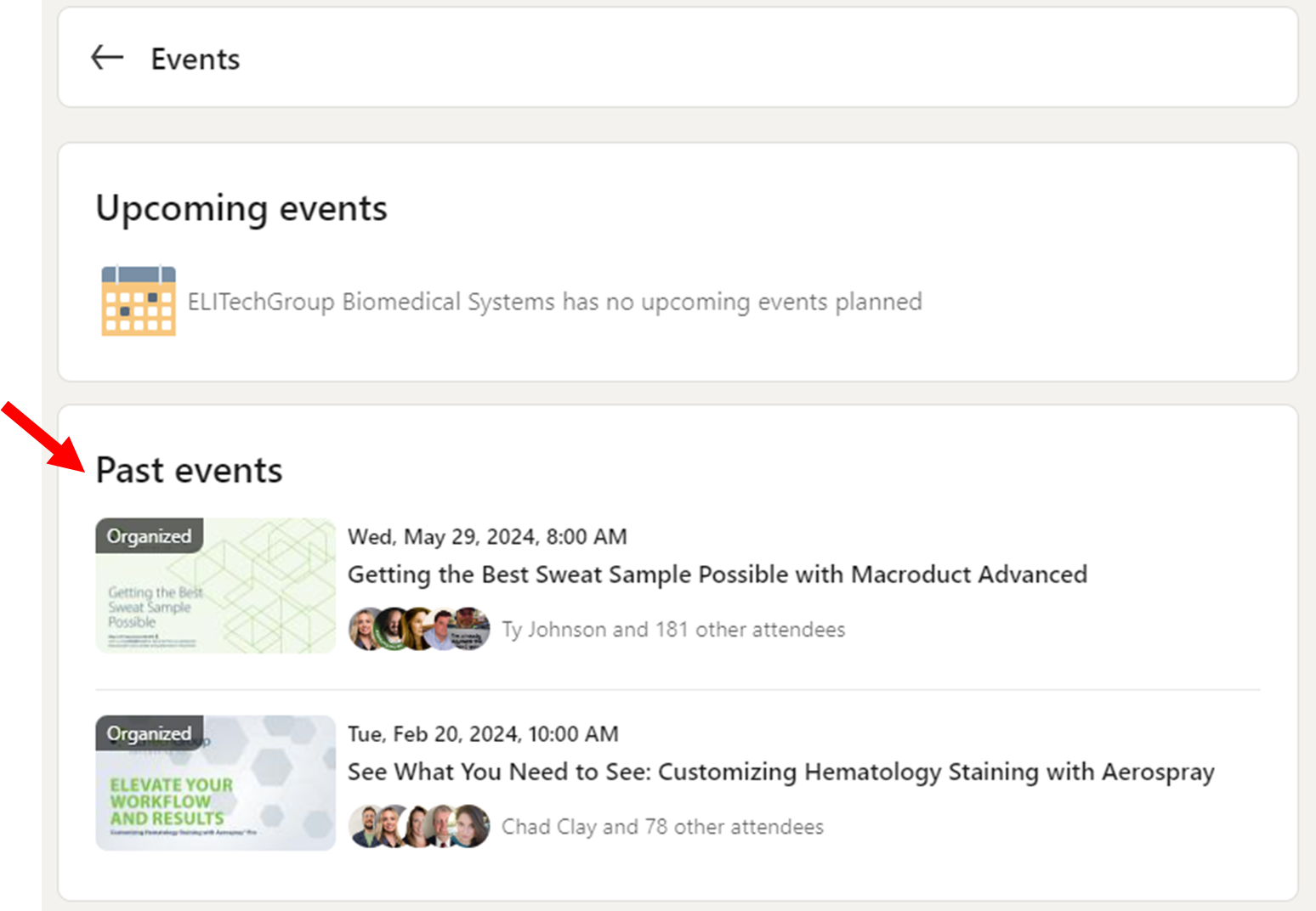Click the Past events heading

[x=189, y=470]
